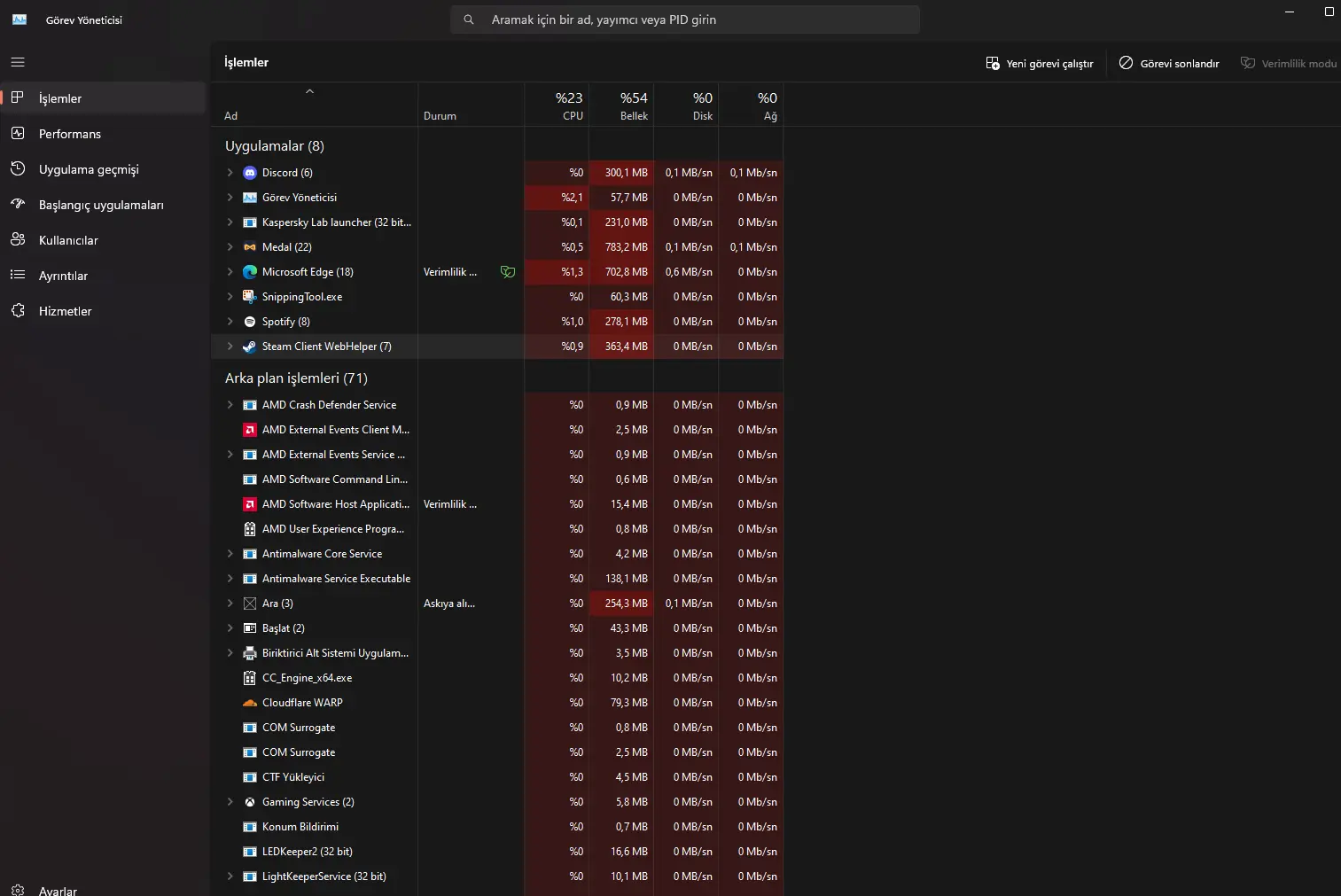
Task: Open the Ayrıntılar tab
Action: point(103,276)
